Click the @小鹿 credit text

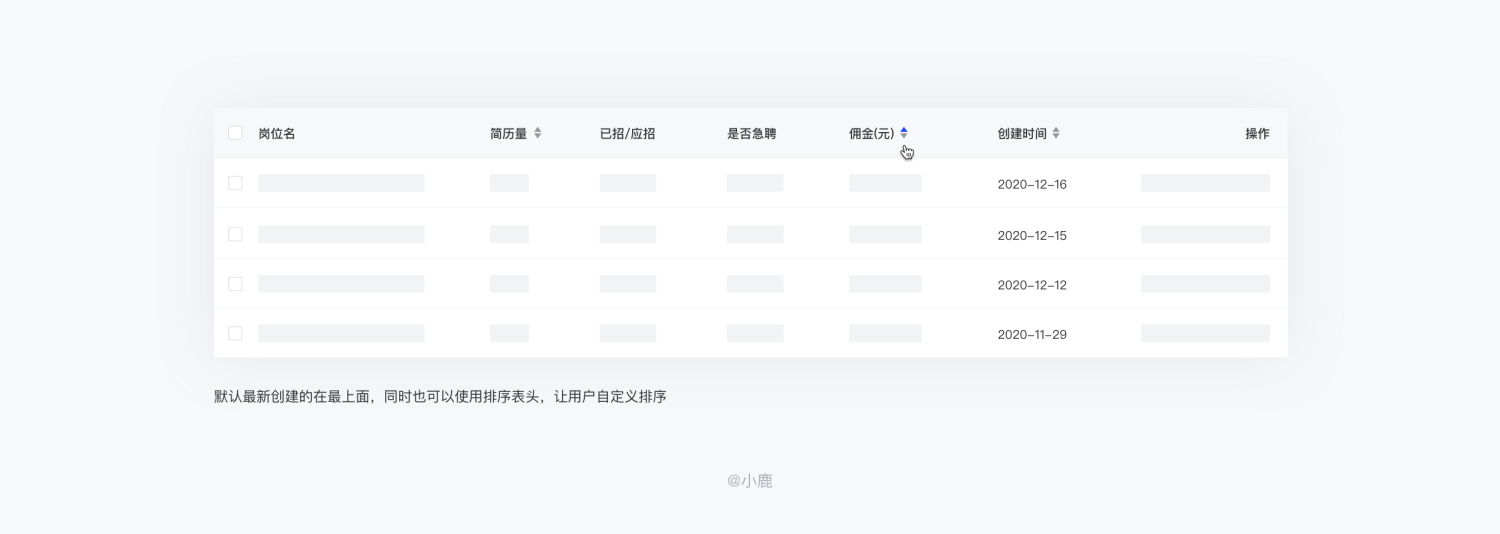pyautogui.click(x=750, y=481)
